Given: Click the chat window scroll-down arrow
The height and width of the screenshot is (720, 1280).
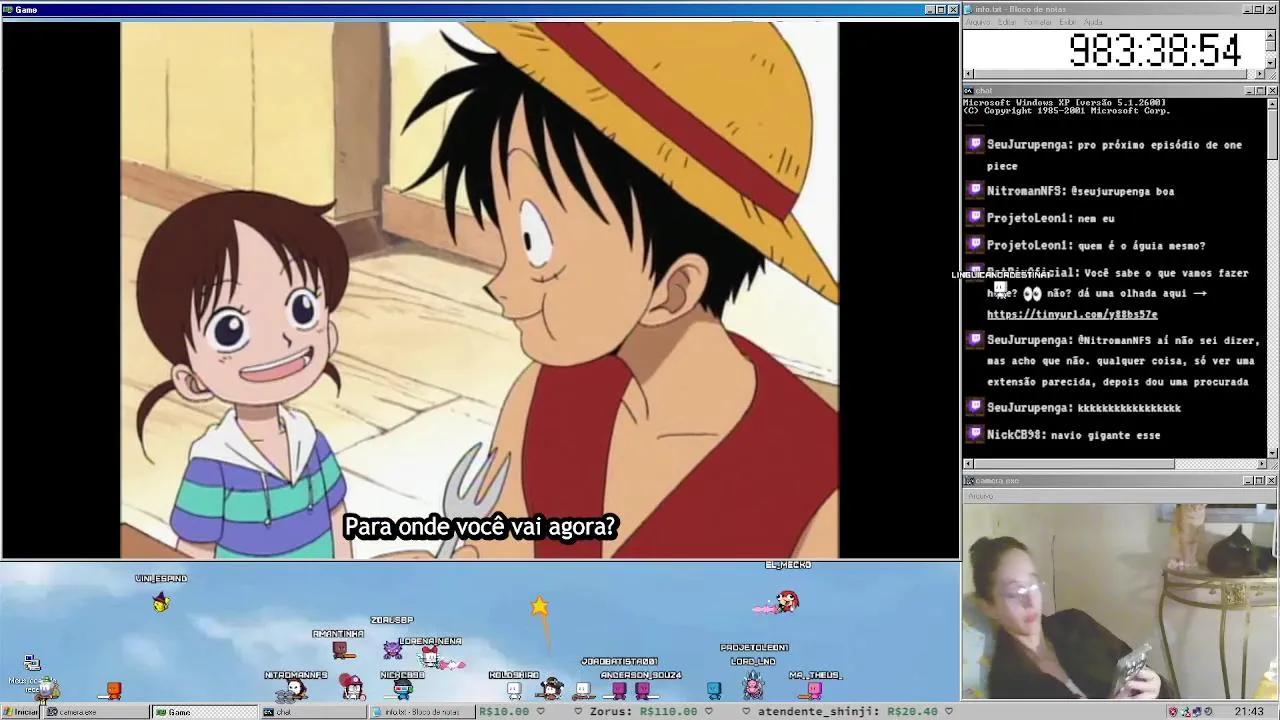Looking at the screenshot, I should (x=1272, y=452).
